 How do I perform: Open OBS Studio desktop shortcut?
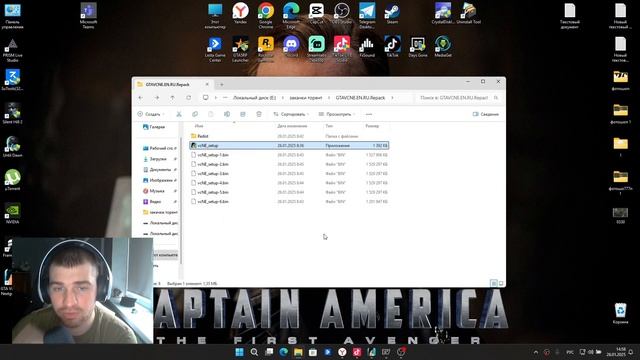pyautogui.click(x=342, y=13)
